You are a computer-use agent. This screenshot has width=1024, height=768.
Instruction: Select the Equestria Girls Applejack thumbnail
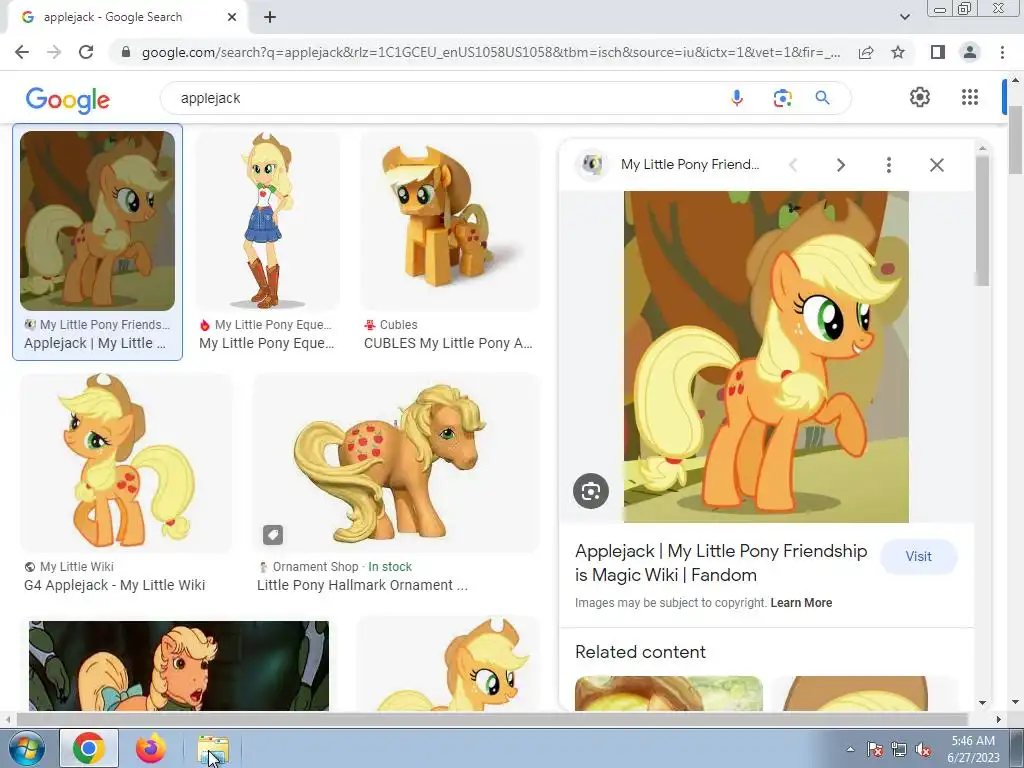[268, 220]
